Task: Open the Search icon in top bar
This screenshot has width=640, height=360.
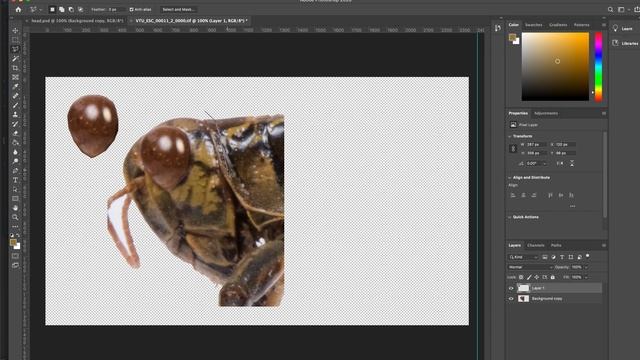Action: pyautogui.click(x=610, y=9)
